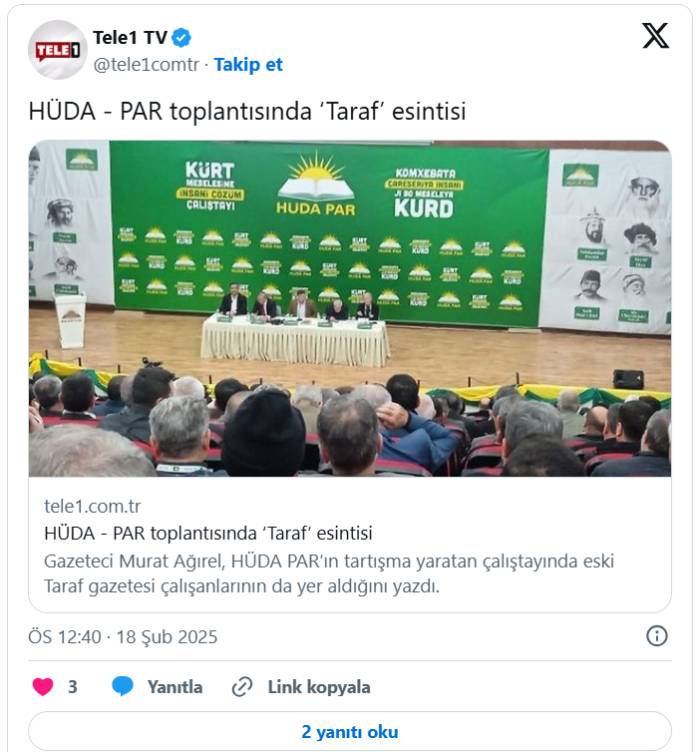
Task: Open the card headline about 'Taraf' esintisi
Action: coord(208,533)
